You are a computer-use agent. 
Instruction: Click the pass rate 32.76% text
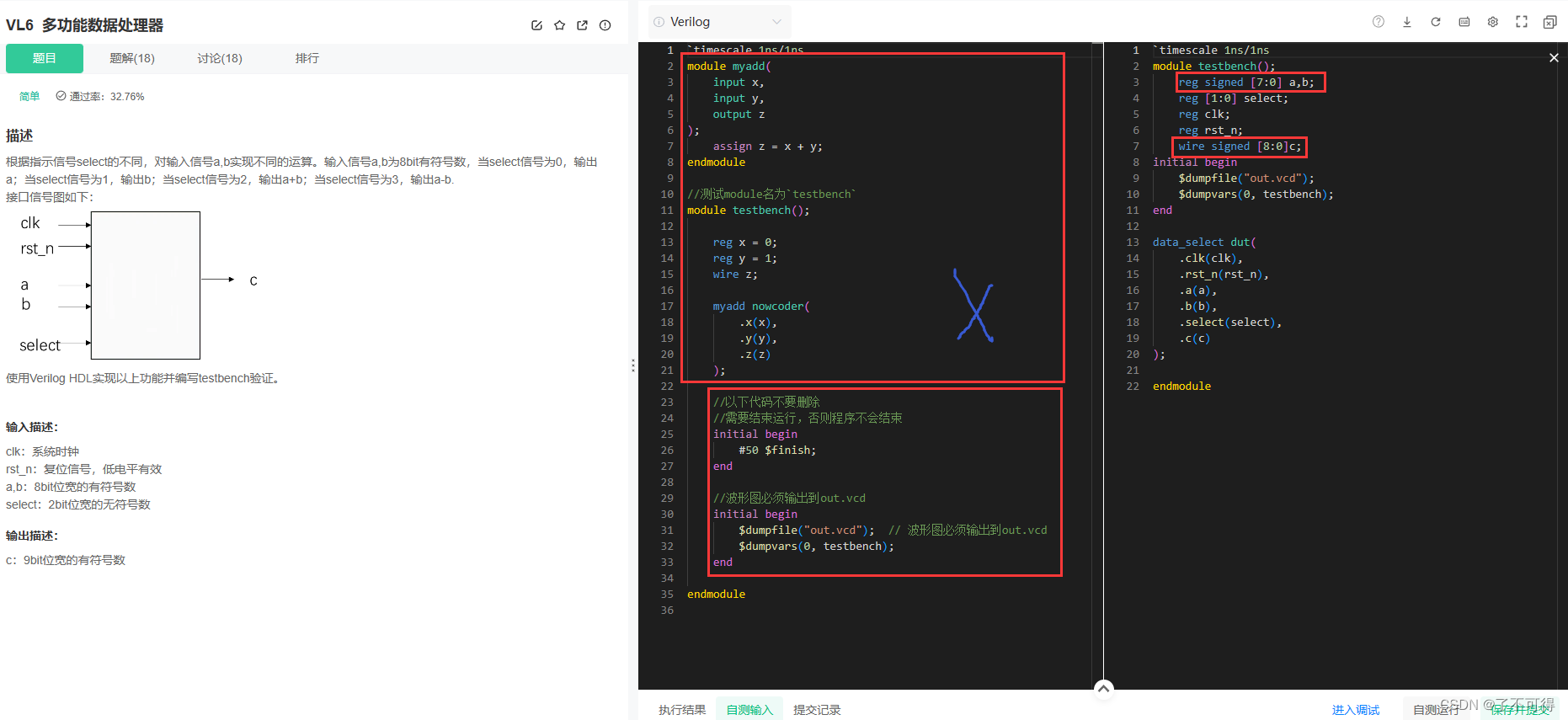[x=106, y=97]
